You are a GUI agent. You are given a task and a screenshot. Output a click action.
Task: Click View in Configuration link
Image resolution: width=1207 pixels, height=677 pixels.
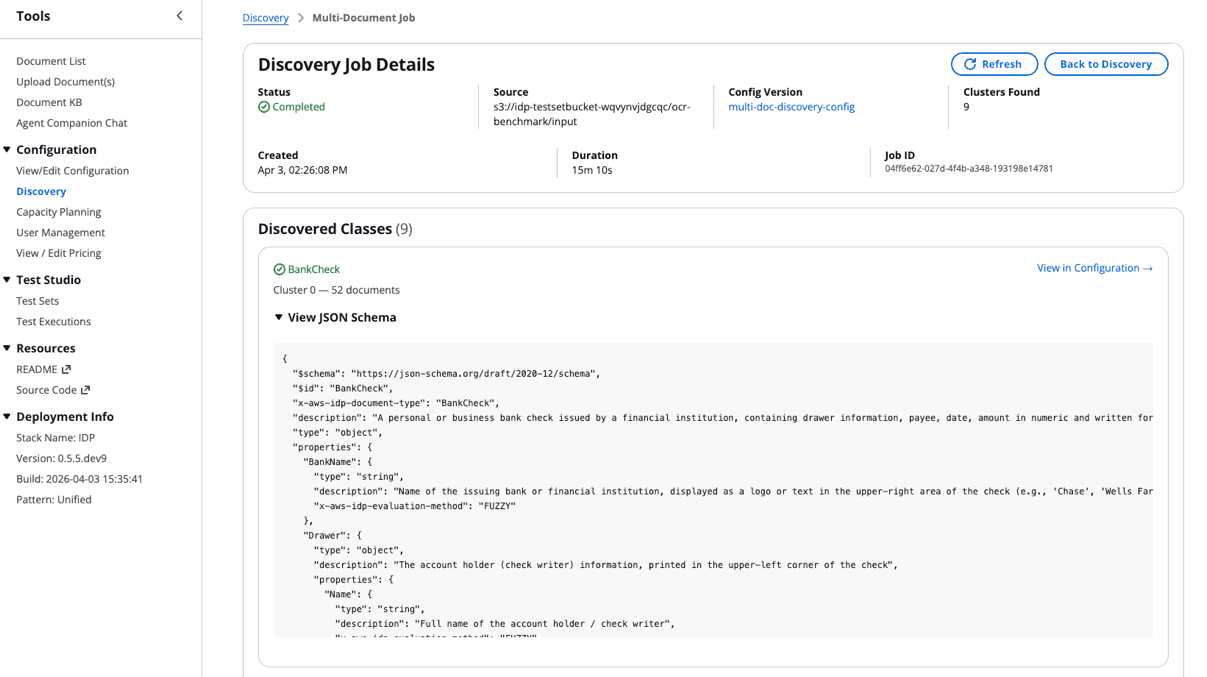pyautogui.click(x=1094, y=268)
